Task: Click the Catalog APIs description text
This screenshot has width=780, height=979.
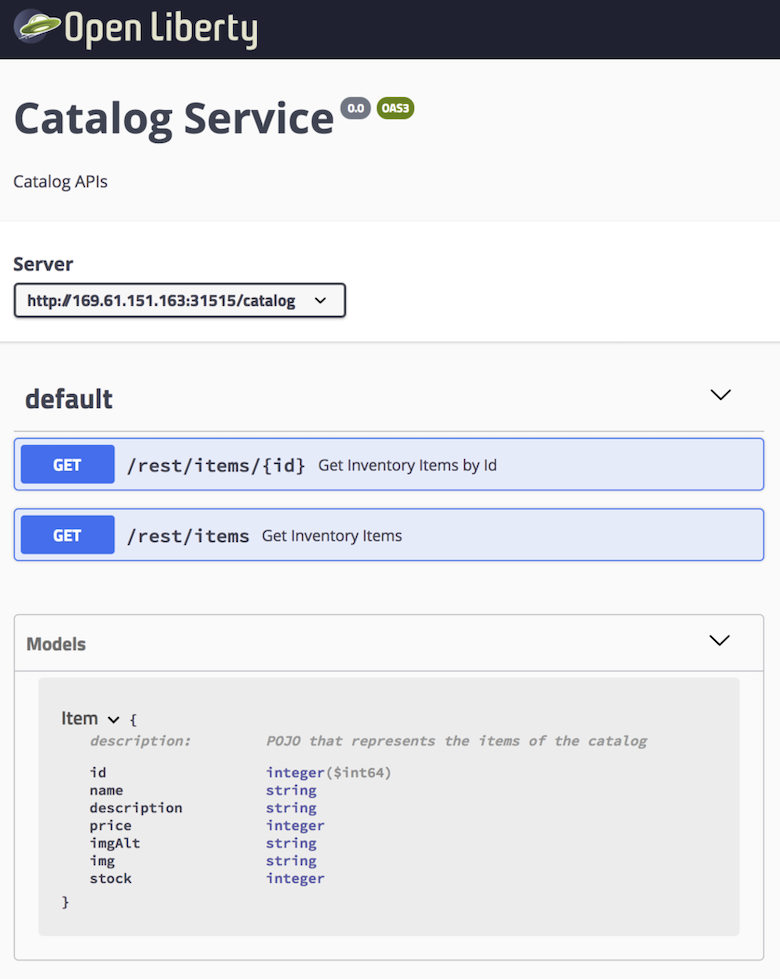Action: [x=60, y=181]
